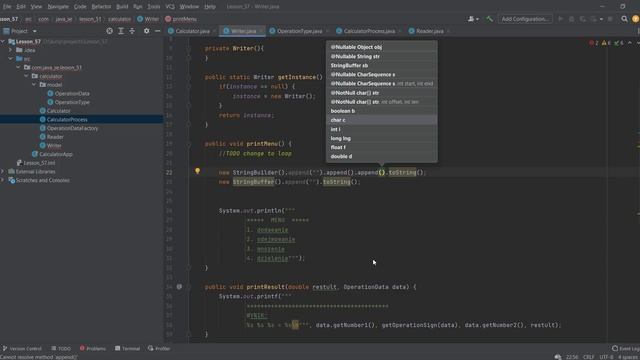This screenshot has width=640, height=360.
Task: Click 'StringBuffer sb' parameter hint row
Action: 382,65
